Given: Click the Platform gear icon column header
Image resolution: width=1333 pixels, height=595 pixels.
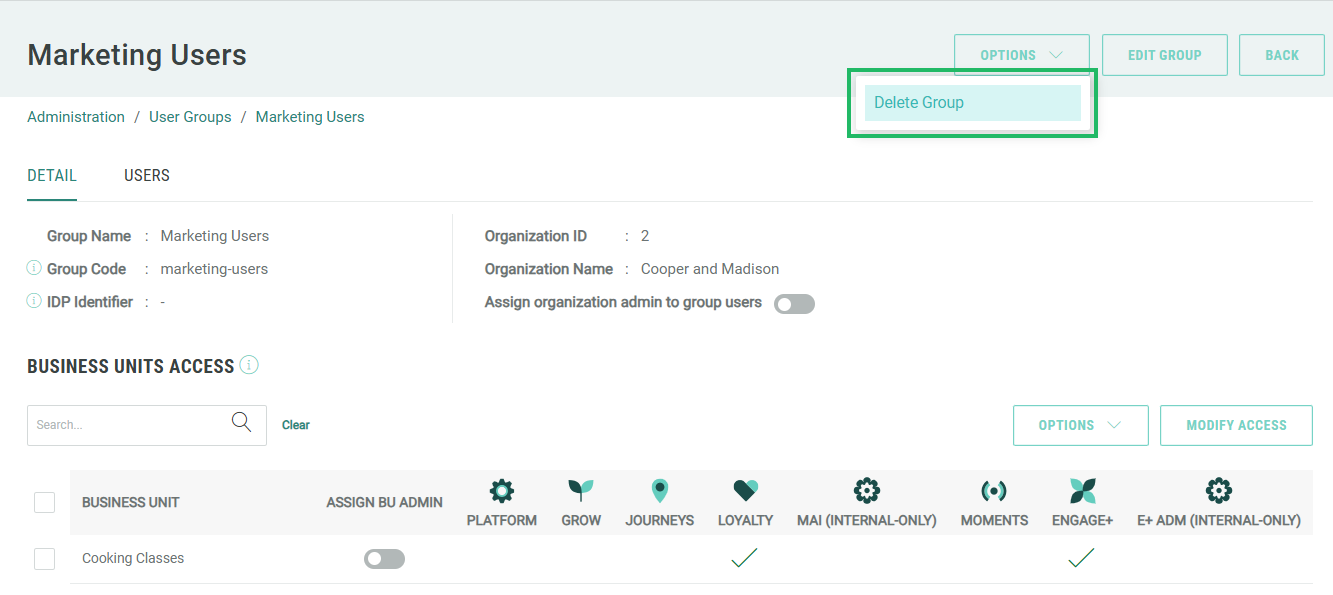Looking at the screenshot, I should tap(501, 491).
